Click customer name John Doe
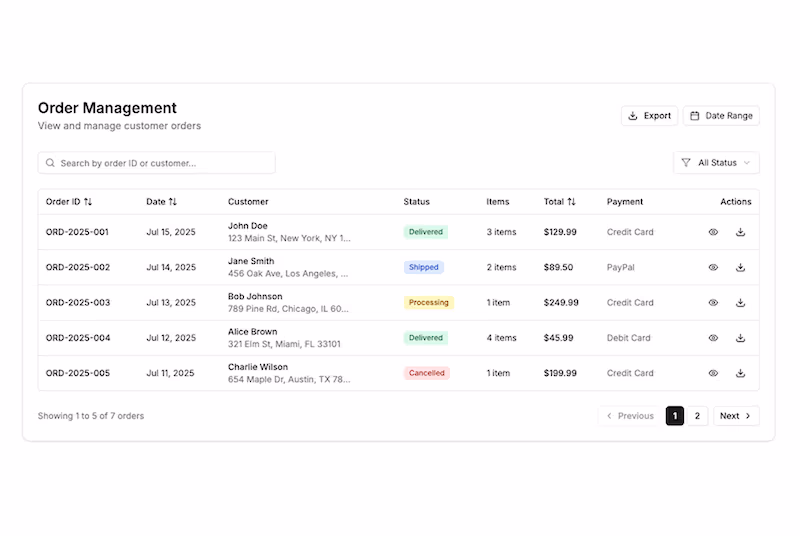The height and width of the screenshot is (536, 800). point(247,225)
